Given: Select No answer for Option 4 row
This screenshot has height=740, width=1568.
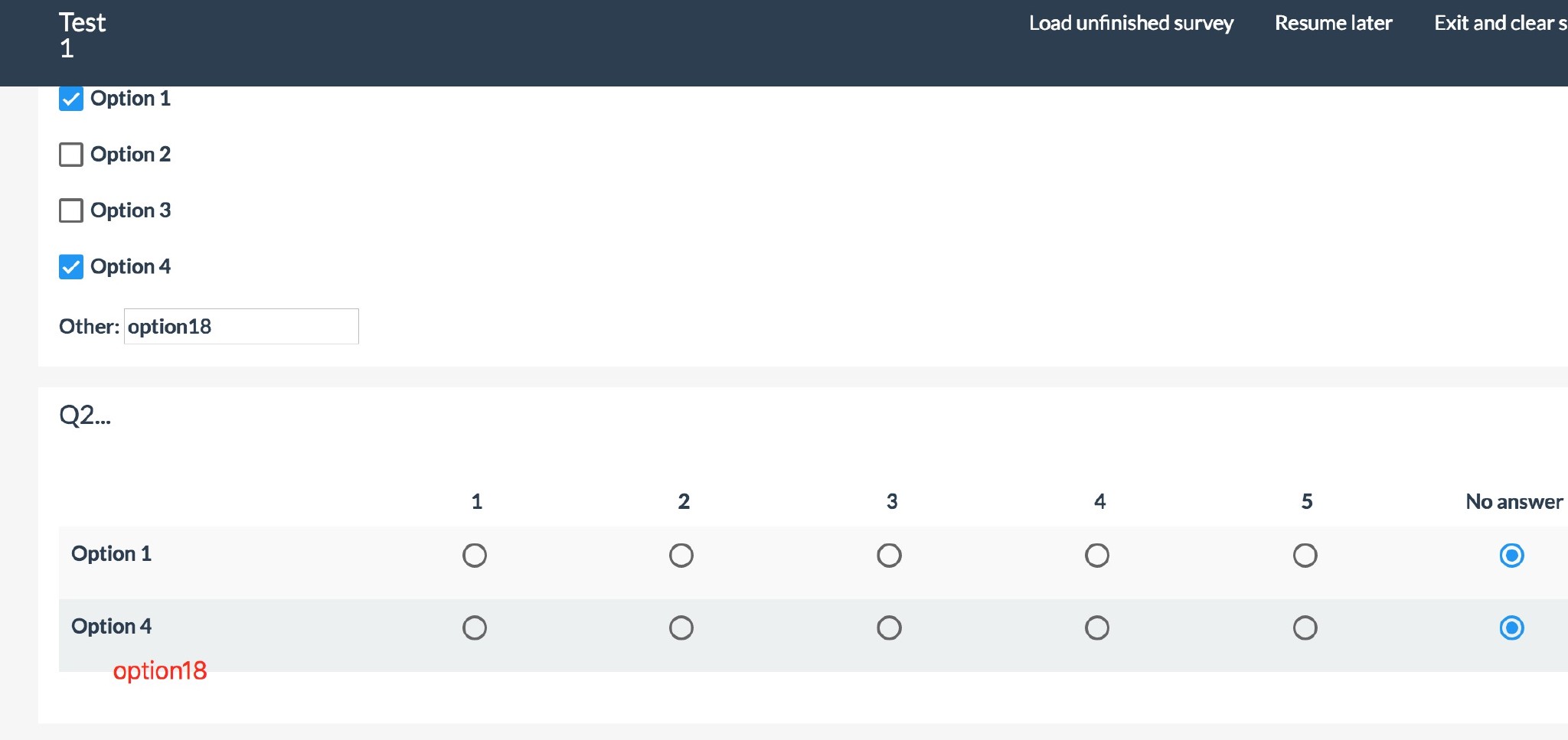Looking at the screenshot, I should [1512, 628].
